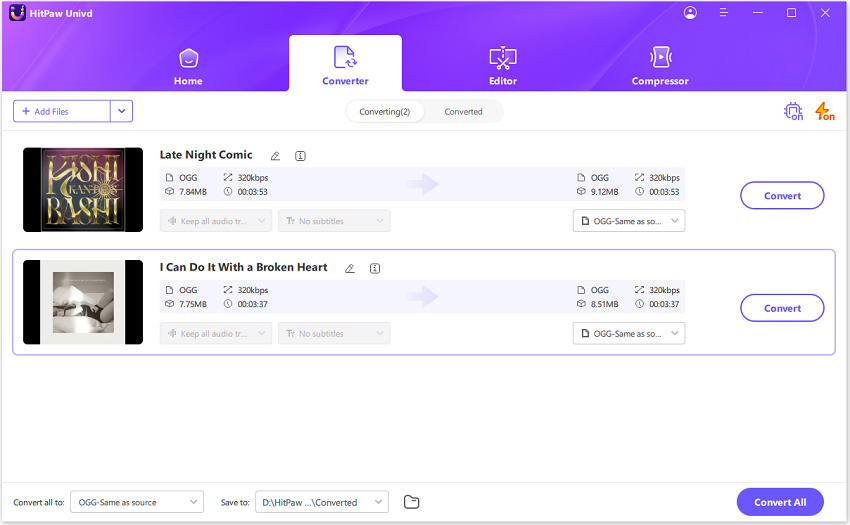
Task: Open audio track dropdown for Late Night Comic
Action: (216, 221)
